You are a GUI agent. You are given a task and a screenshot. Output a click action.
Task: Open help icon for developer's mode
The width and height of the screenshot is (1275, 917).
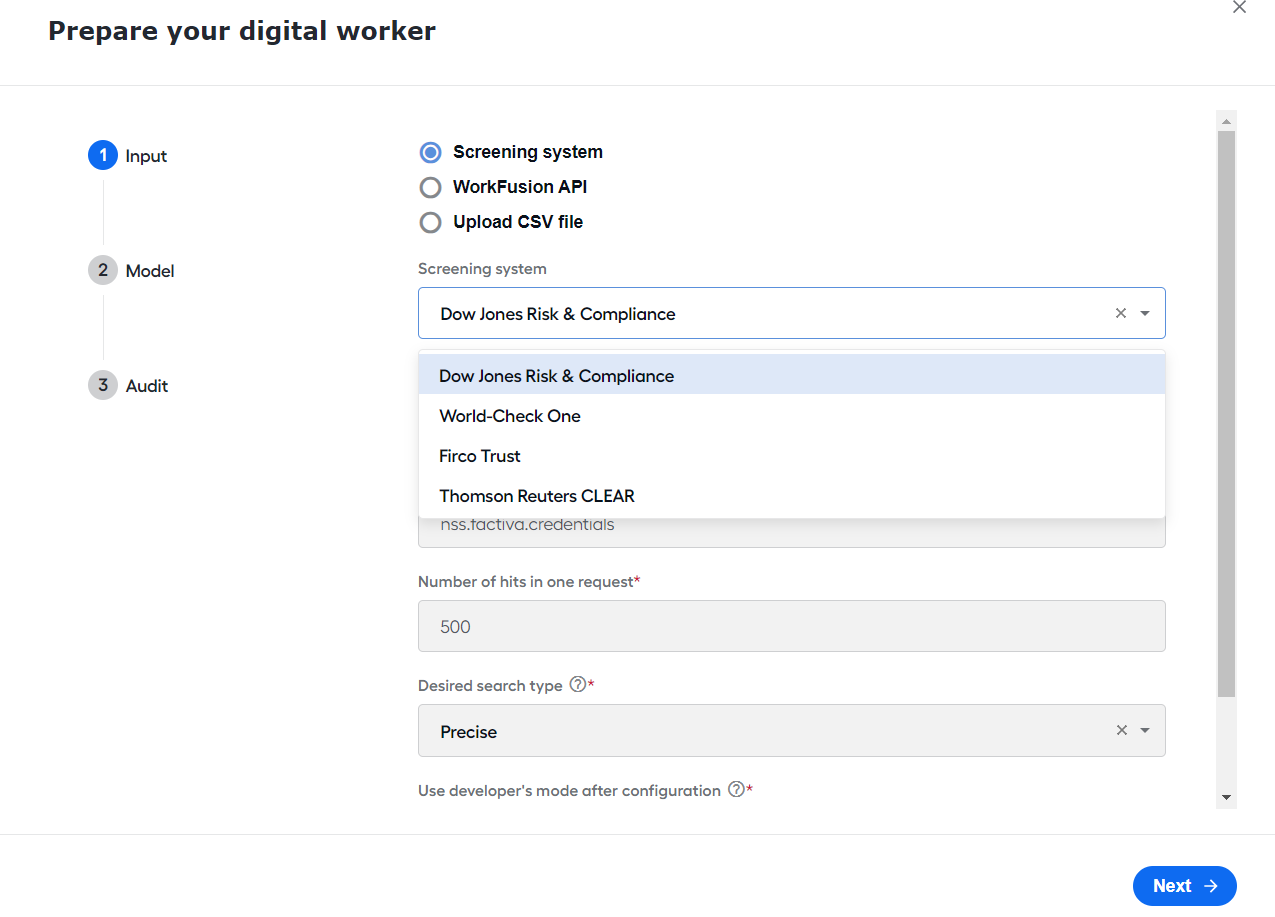click(x=736, y=790)
